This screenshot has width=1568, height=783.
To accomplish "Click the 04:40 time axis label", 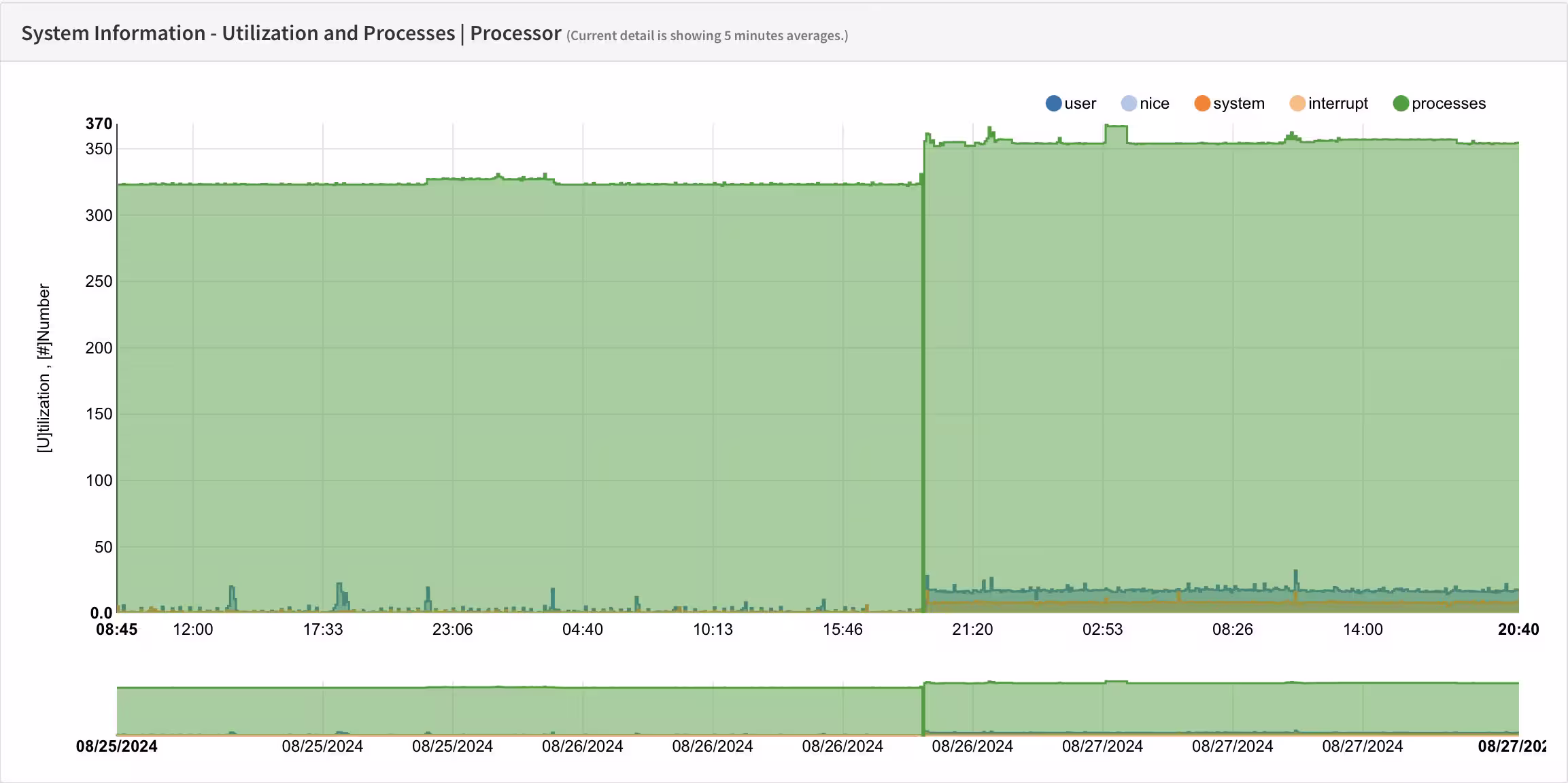I will point(583,629).
